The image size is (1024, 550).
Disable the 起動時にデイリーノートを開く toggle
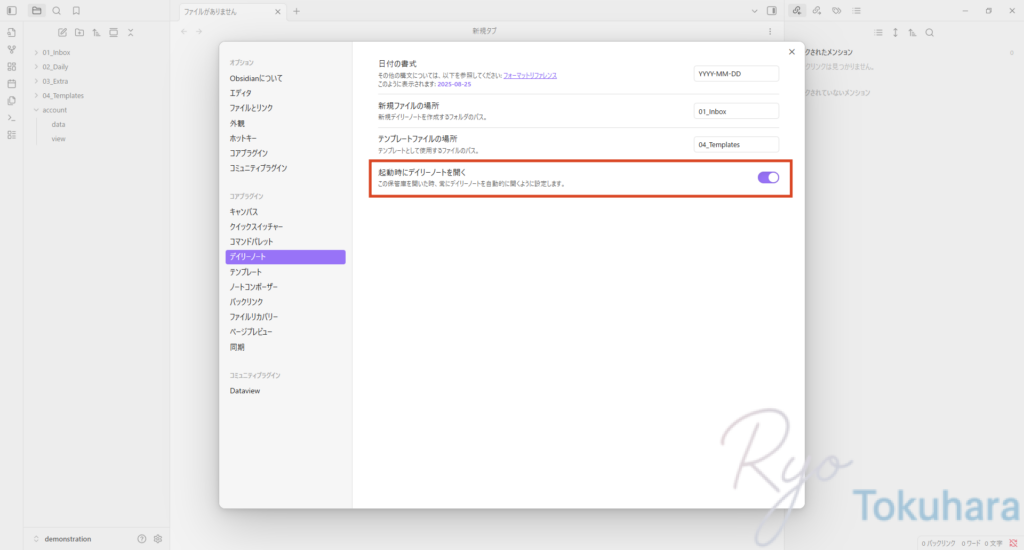point(768,177)
